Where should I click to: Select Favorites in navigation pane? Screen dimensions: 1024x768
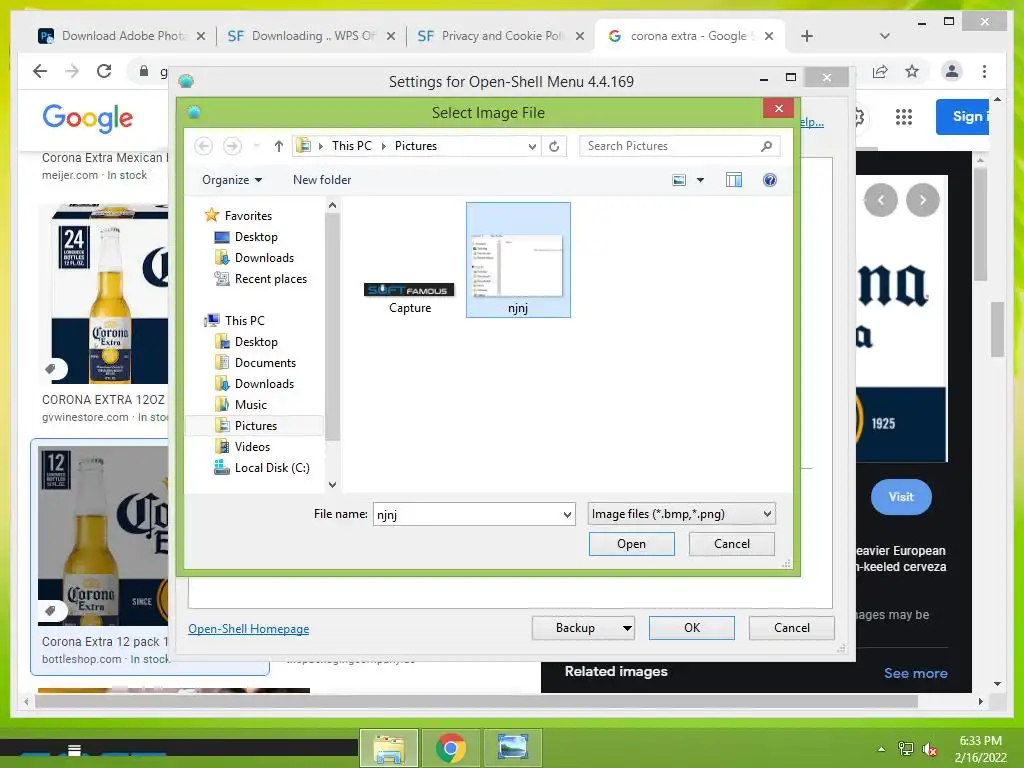248,216
